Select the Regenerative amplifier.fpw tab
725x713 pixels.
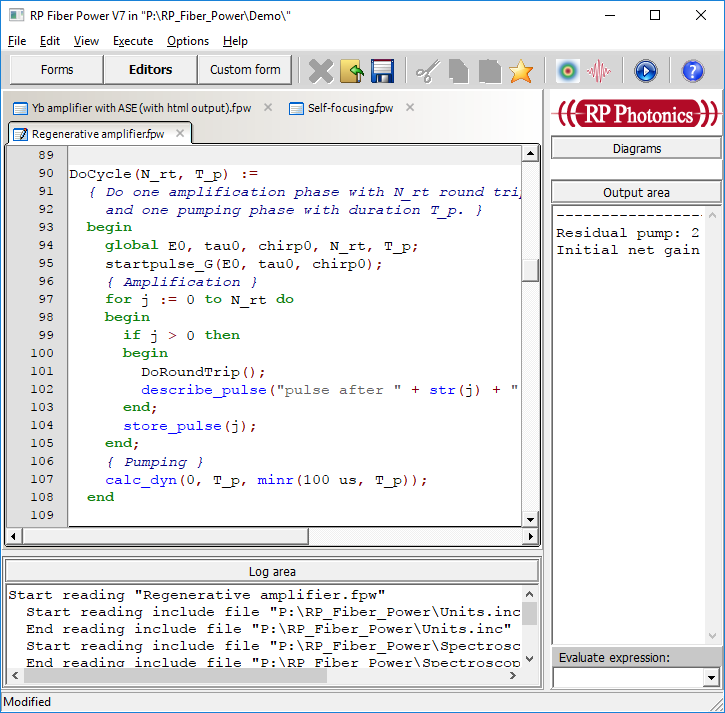(98, 134)
